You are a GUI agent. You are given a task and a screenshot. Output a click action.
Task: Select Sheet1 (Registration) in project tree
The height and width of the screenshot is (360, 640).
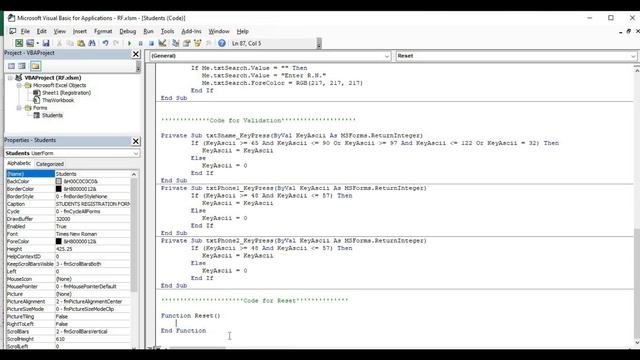pos(66,93)
